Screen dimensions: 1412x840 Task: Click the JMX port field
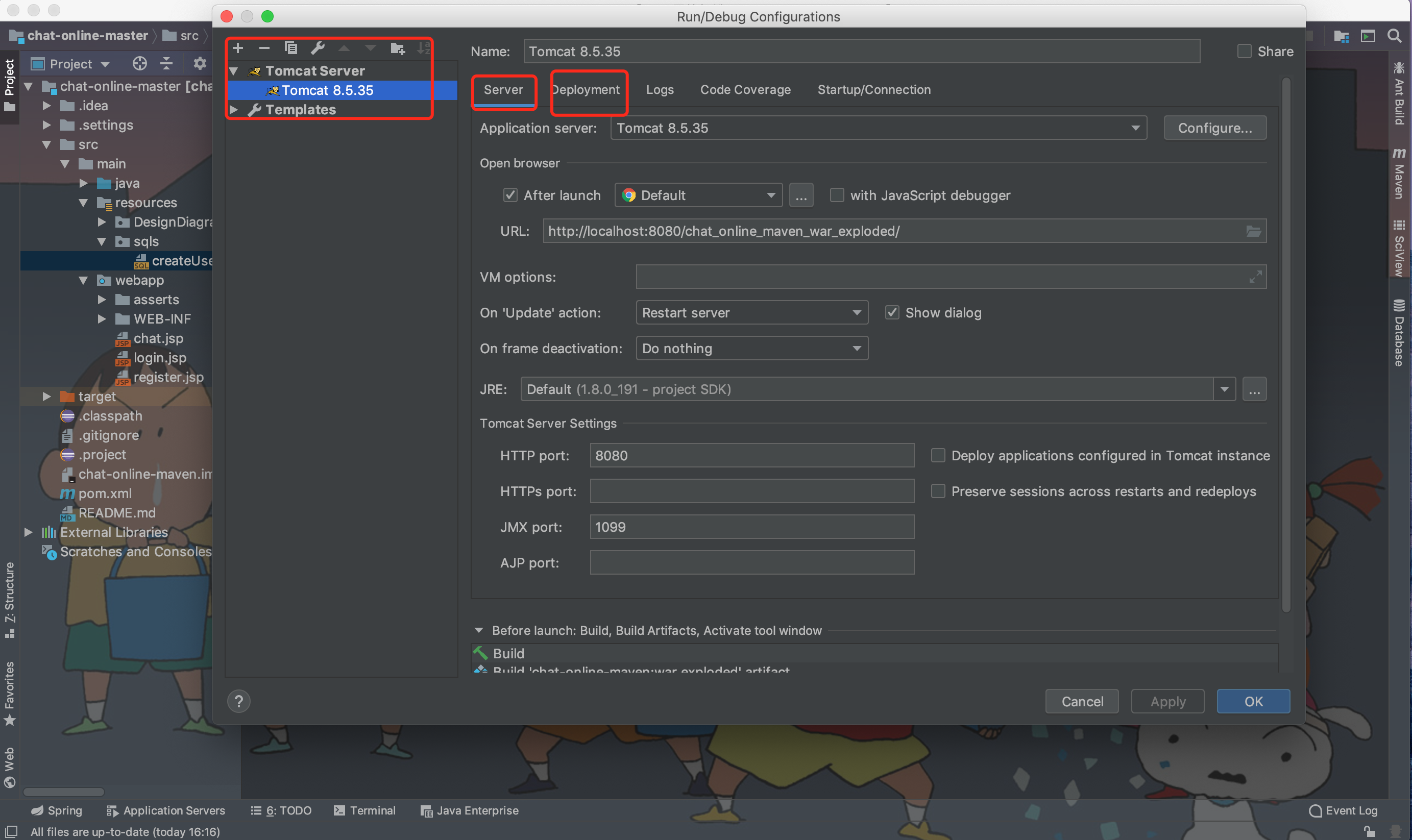pyautogui.click(x=752, y=527)
